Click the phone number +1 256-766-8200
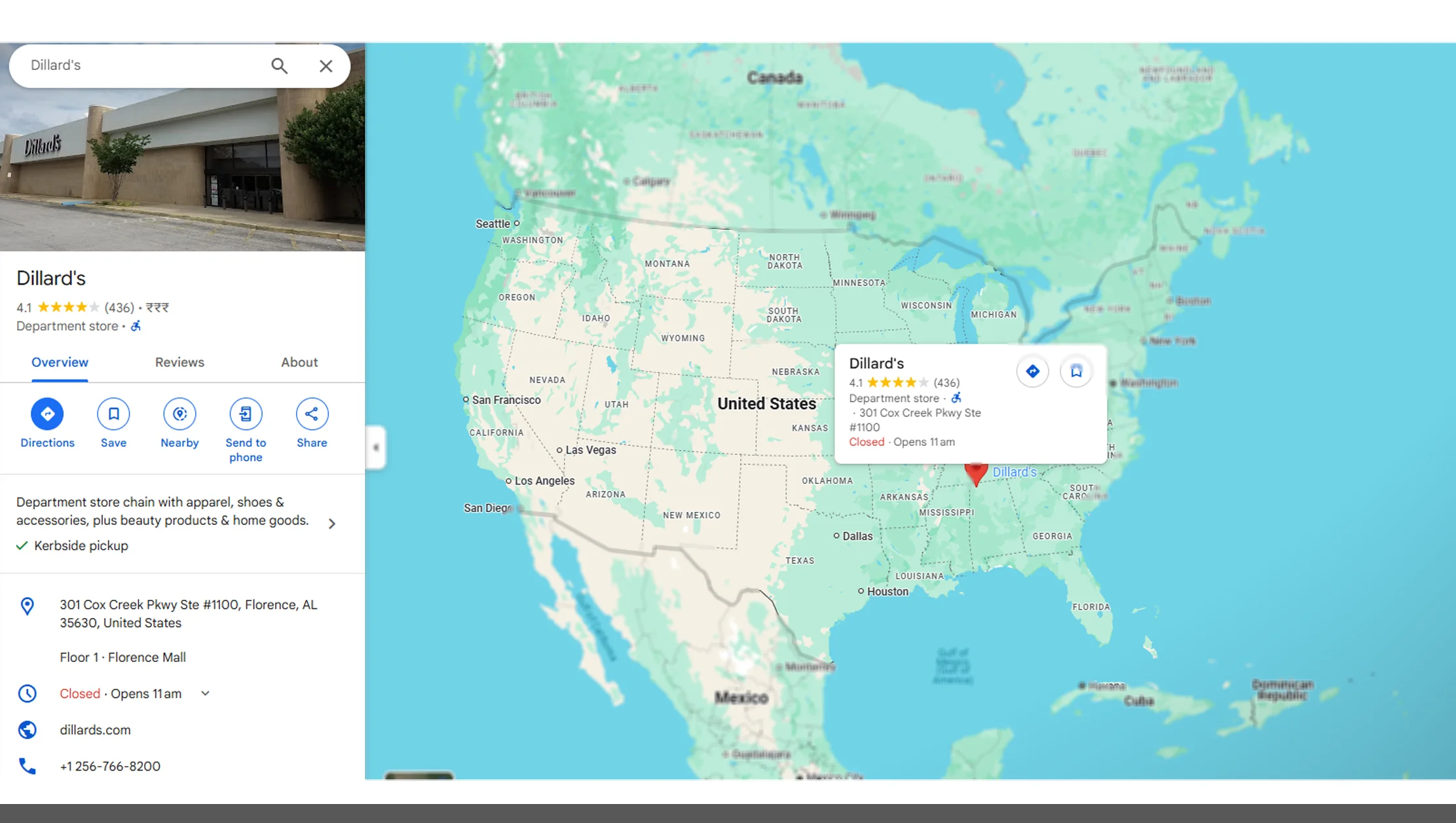The image size is (1456, 823). (x=110, y=766)
